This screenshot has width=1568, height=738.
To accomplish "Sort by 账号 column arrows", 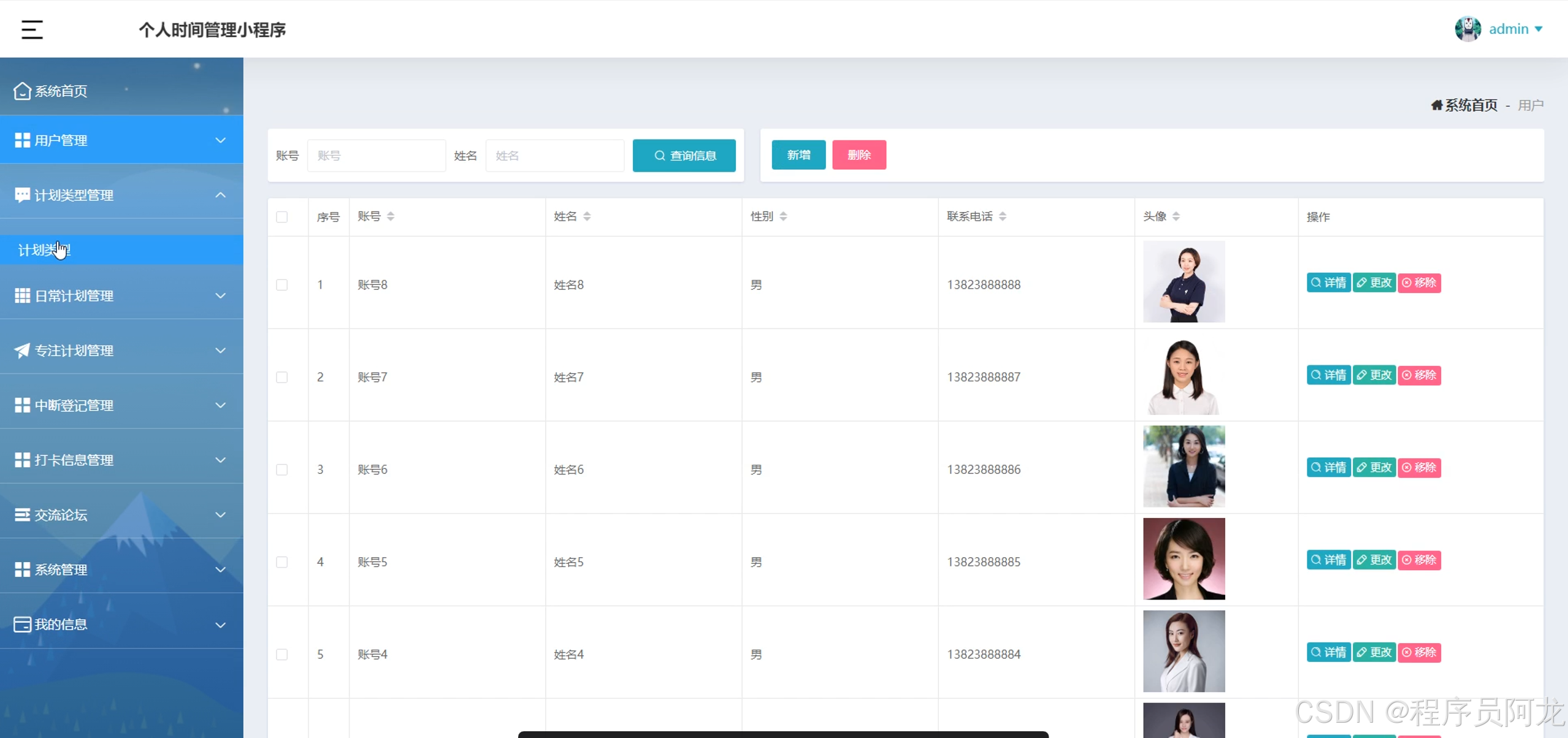I will [391, 216].
